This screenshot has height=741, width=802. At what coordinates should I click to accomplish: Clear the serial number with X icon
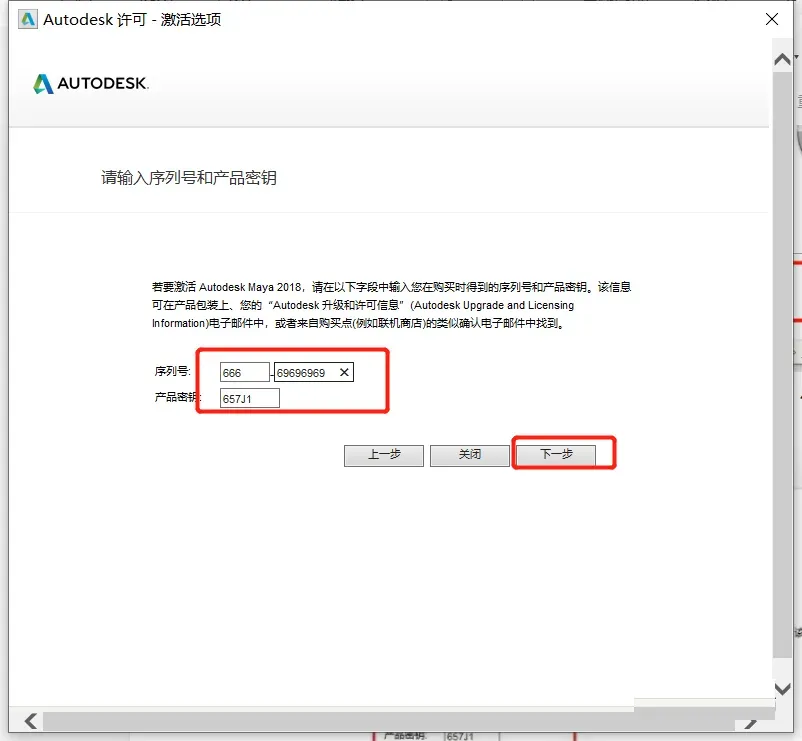click(344, 372)
